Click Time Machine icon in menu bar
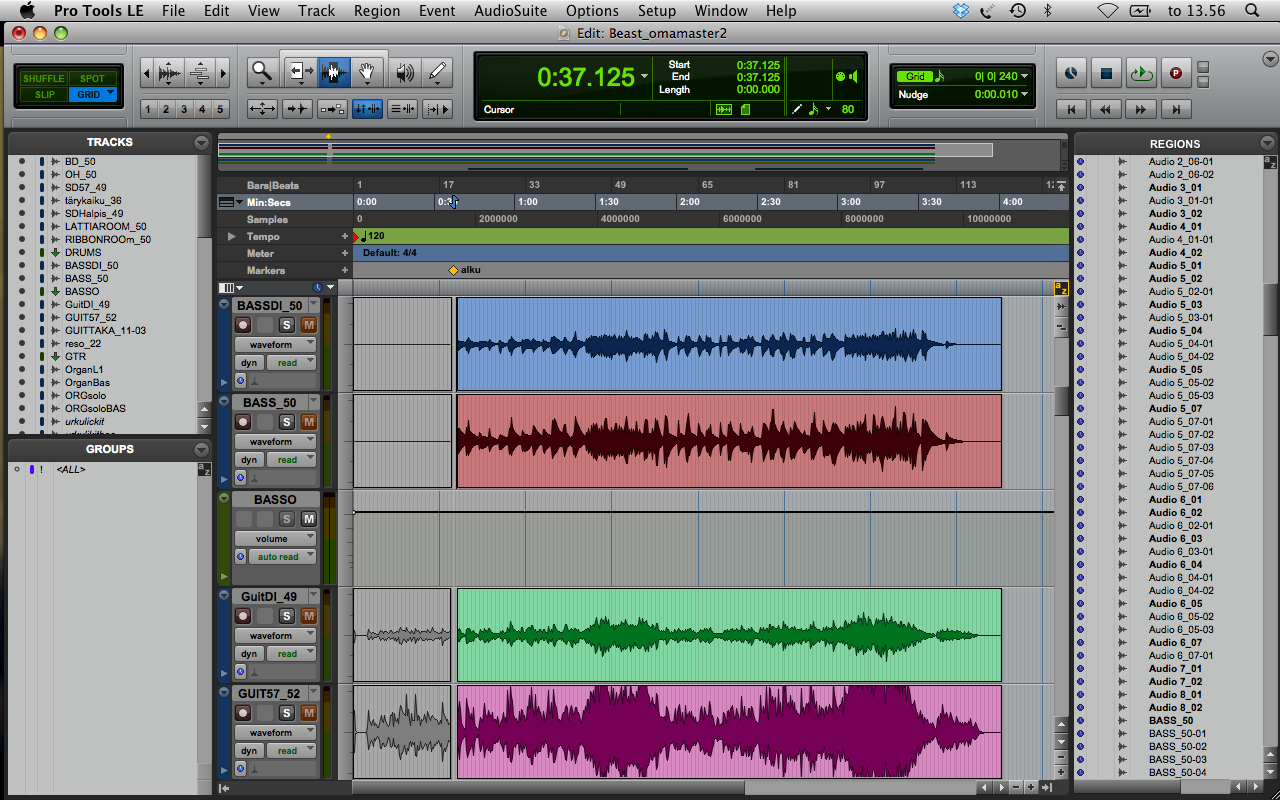Screen dimensions: 1280x800 pos(1018,11)
